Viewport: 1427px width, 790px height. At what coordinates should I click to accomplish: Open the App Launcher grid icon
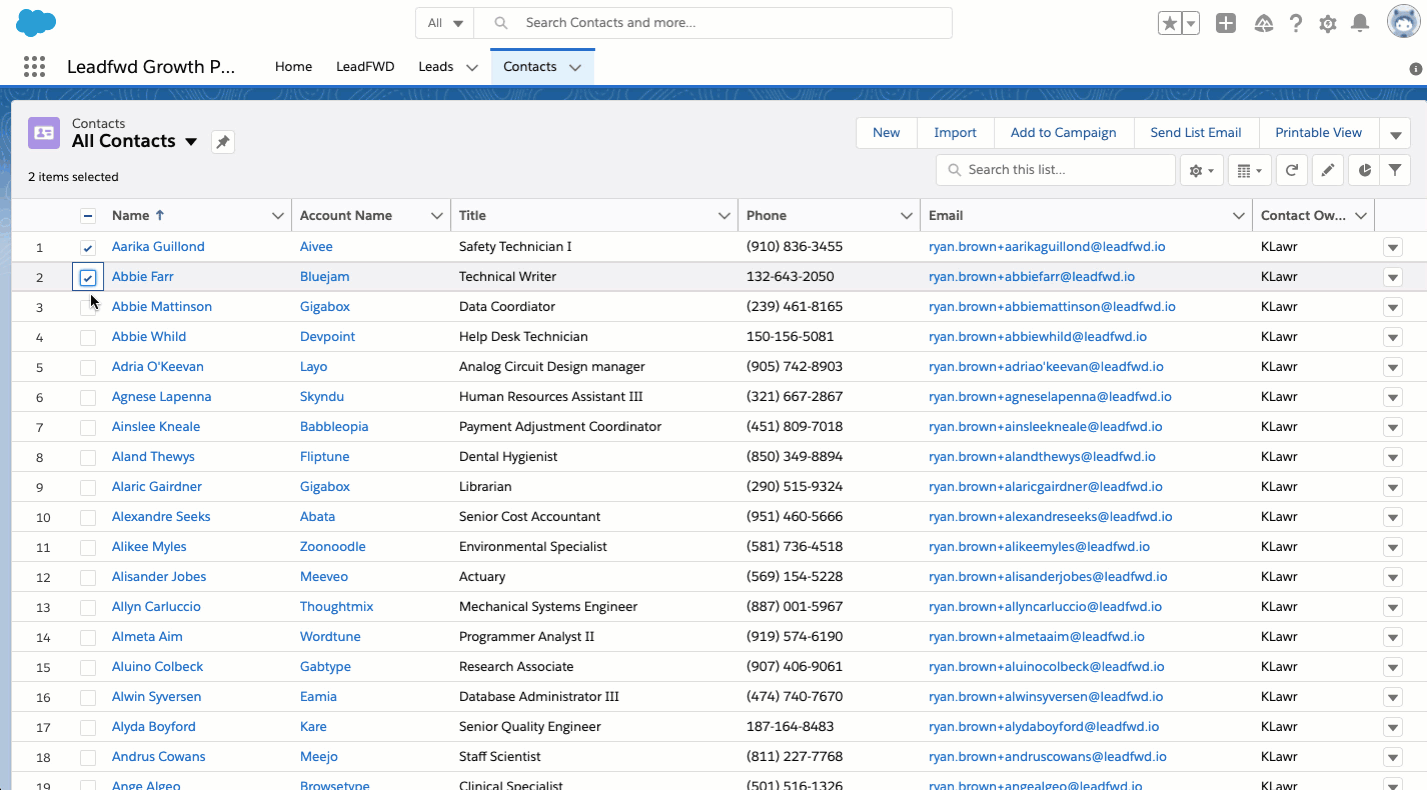coord(34,66)
